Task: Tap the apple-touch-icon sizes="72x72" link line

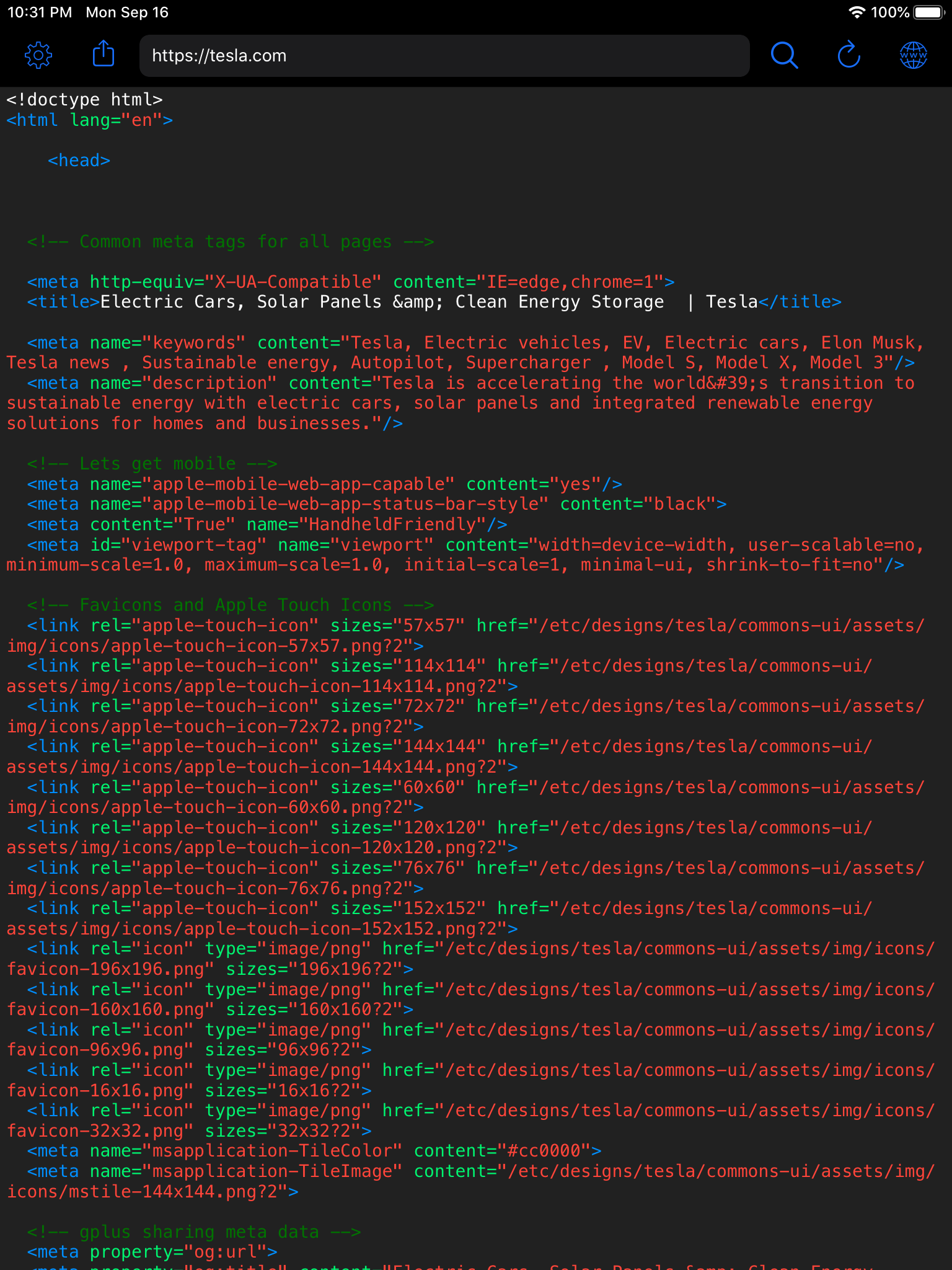Action: tap(465, 716)
